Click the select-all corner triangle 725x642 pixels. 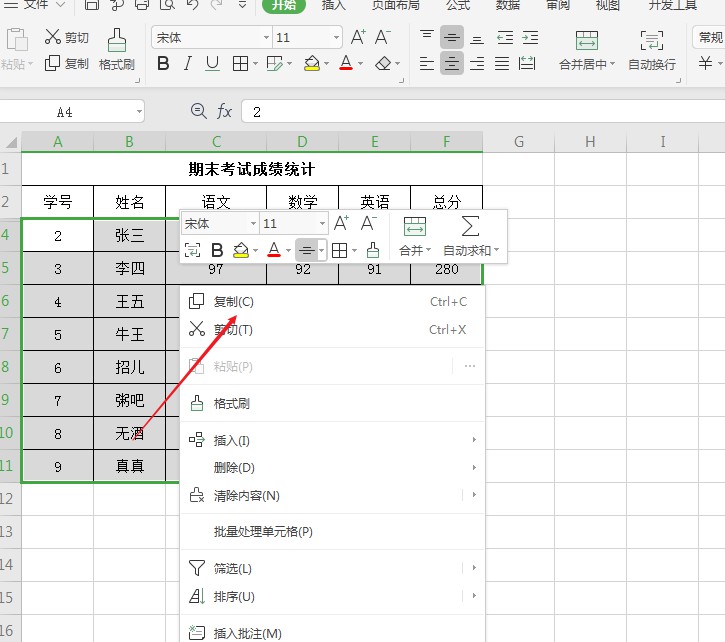point(11,142)
